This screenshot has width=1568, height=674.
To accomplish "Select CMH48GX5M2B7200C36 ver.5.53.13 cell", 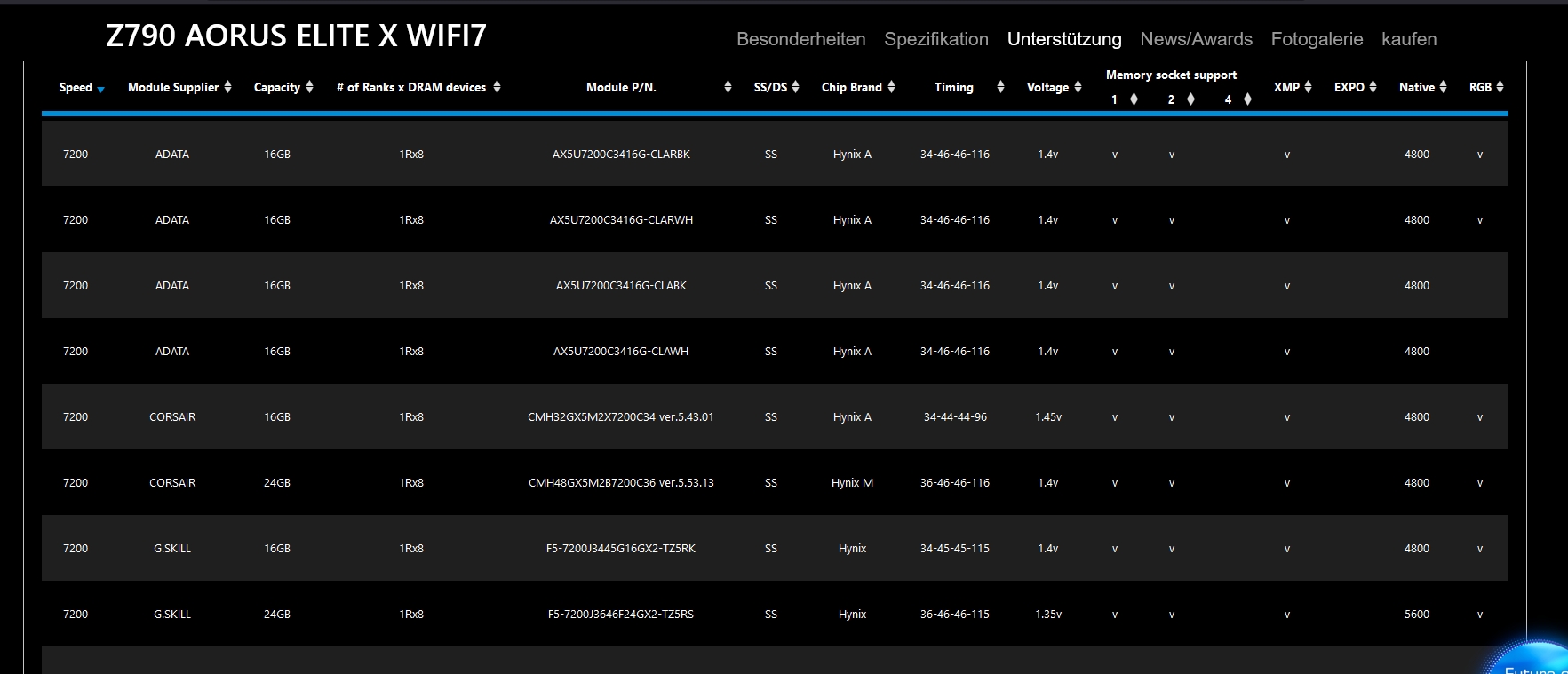I will coord(621,483).
